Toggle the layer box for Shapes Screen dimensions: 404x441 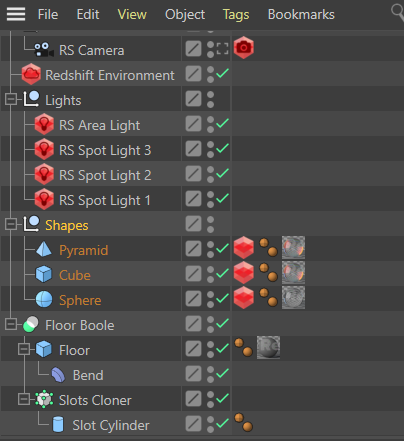click(x=193, y=224)
